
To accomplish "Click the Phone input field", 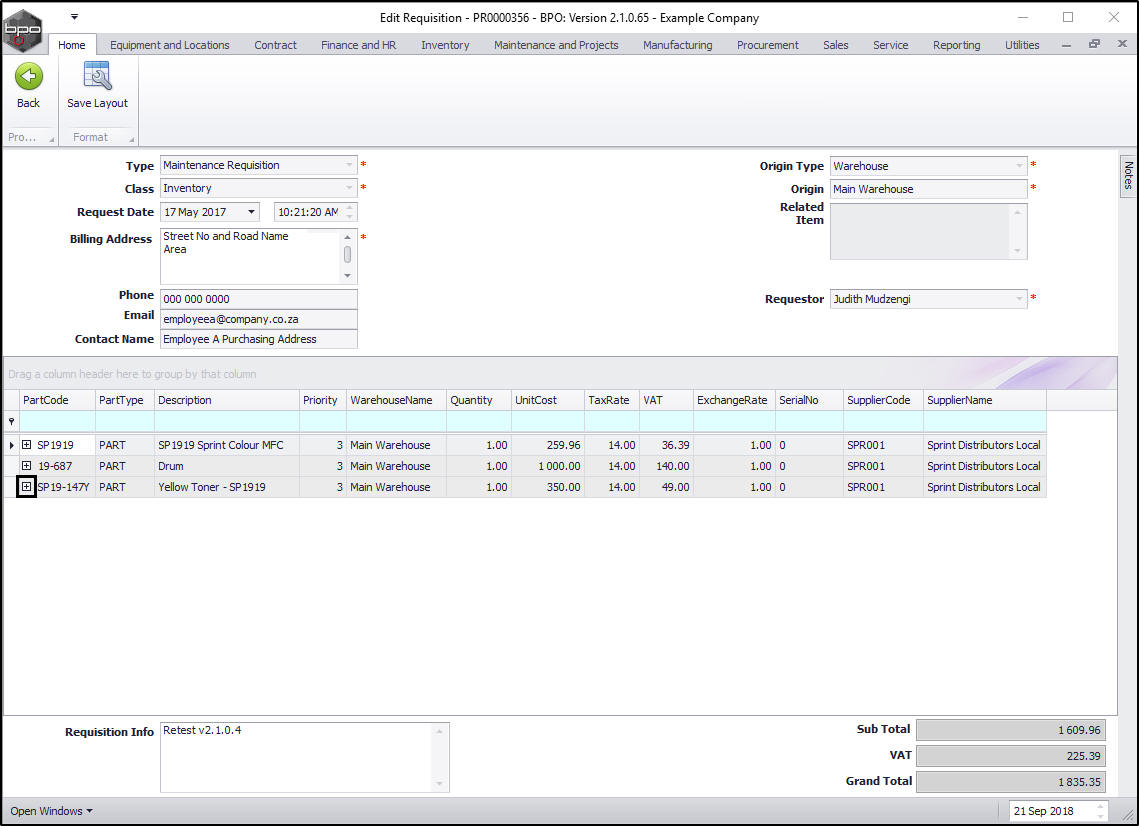I will pos(259,299).
